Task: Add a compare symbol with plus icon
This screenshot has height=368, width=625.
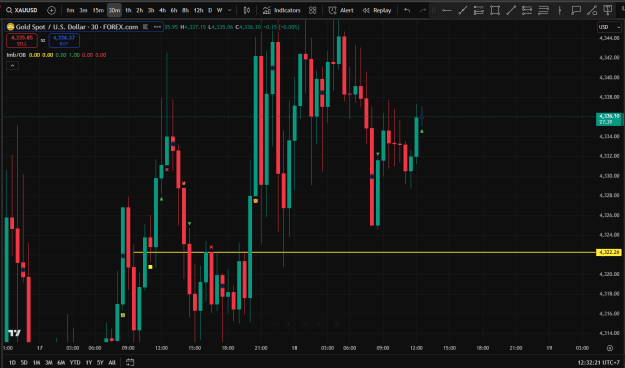Action: pos(51,10)
